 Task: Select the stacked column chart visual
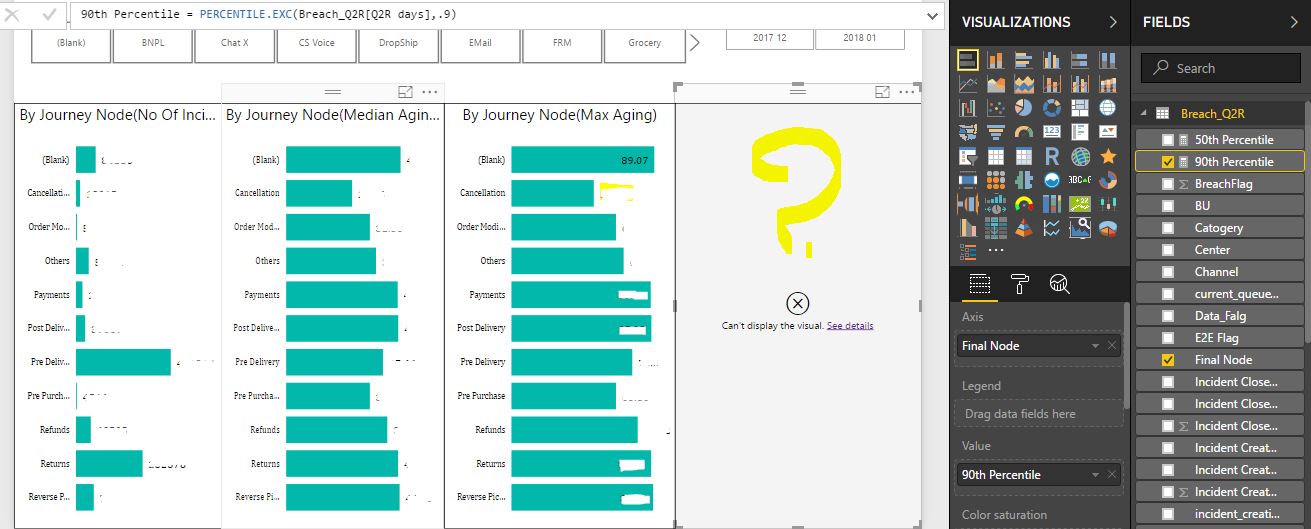pos(996,60)
